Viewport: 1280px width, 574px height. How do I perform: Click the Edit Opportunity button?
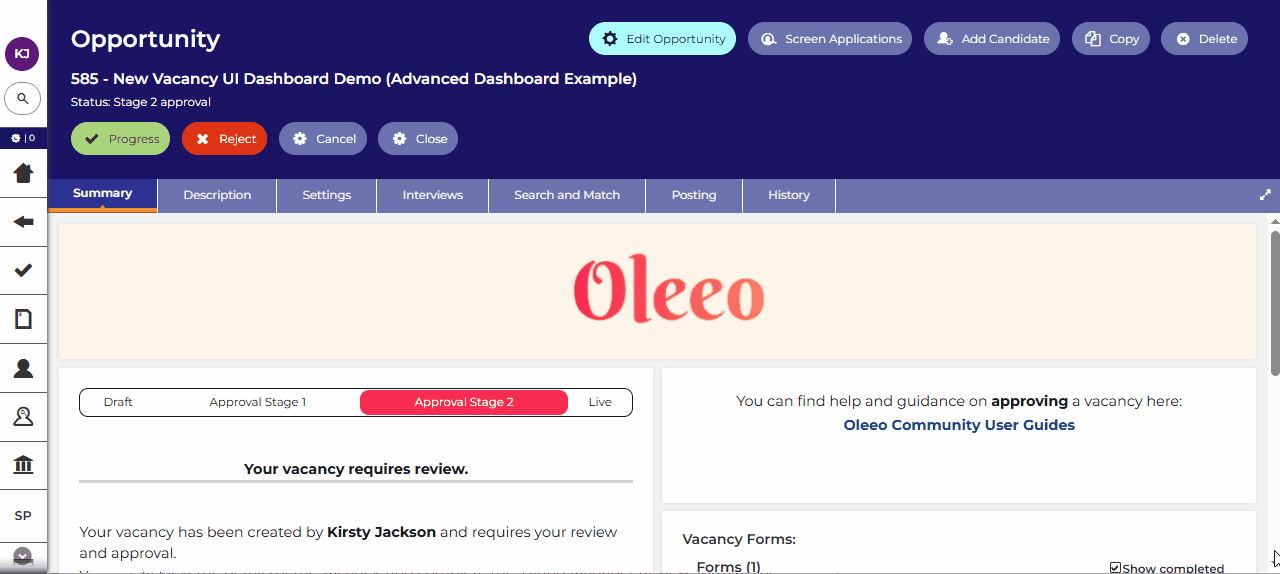[662, 39]
